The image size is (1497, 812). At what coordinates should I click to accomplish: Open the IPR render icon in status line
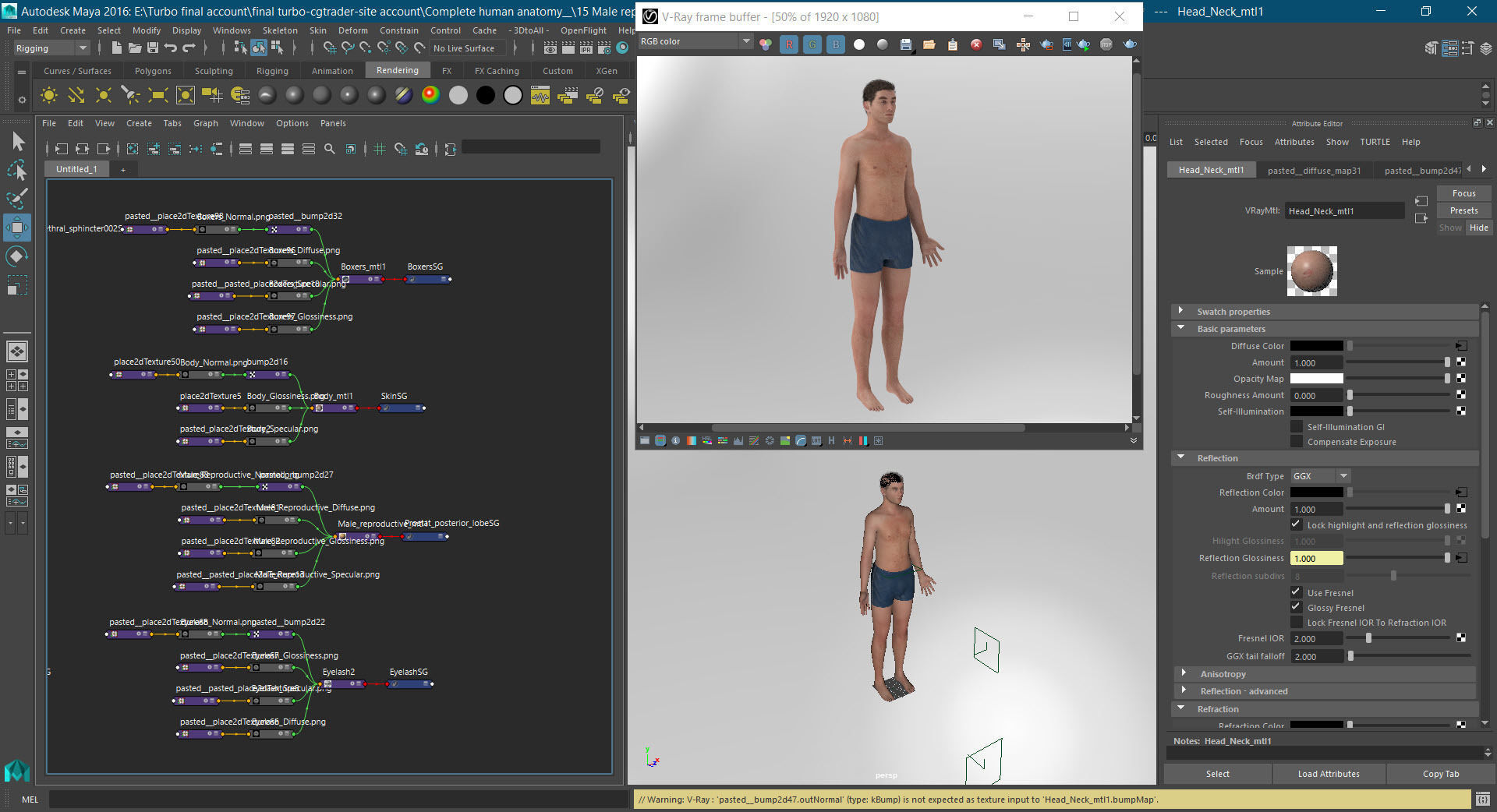(x=586, y=48)
